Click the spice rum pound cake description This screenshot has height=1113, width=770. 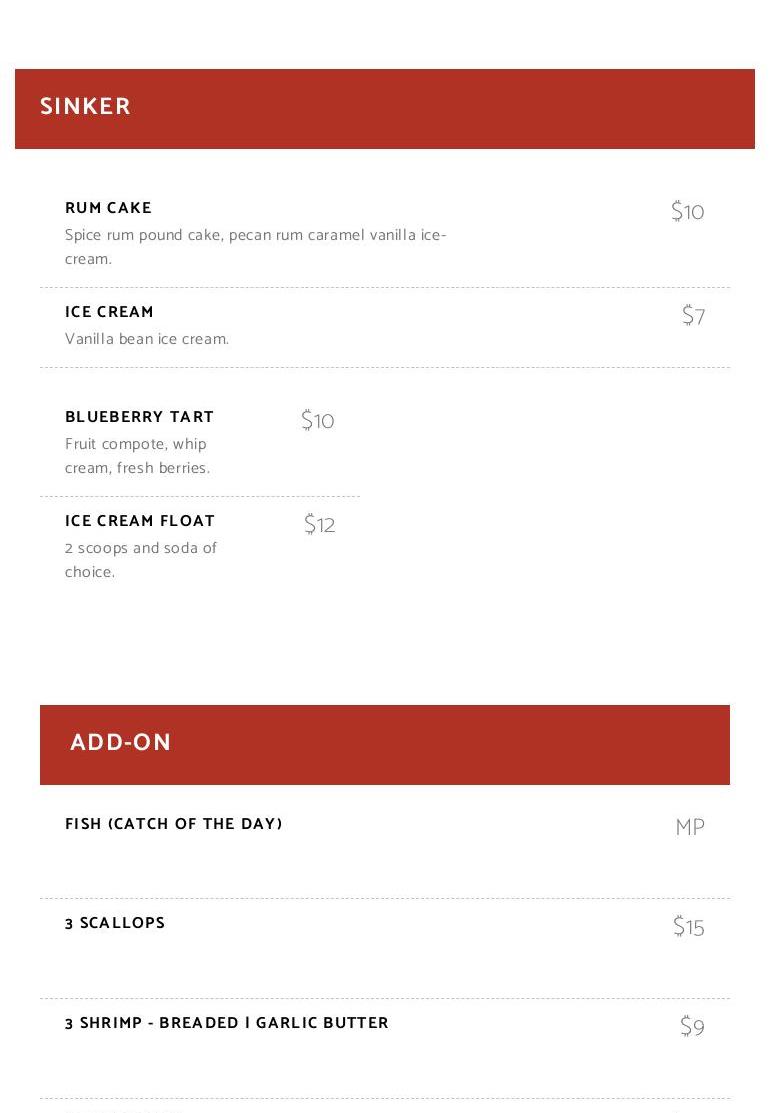click(x=255, y=246)
